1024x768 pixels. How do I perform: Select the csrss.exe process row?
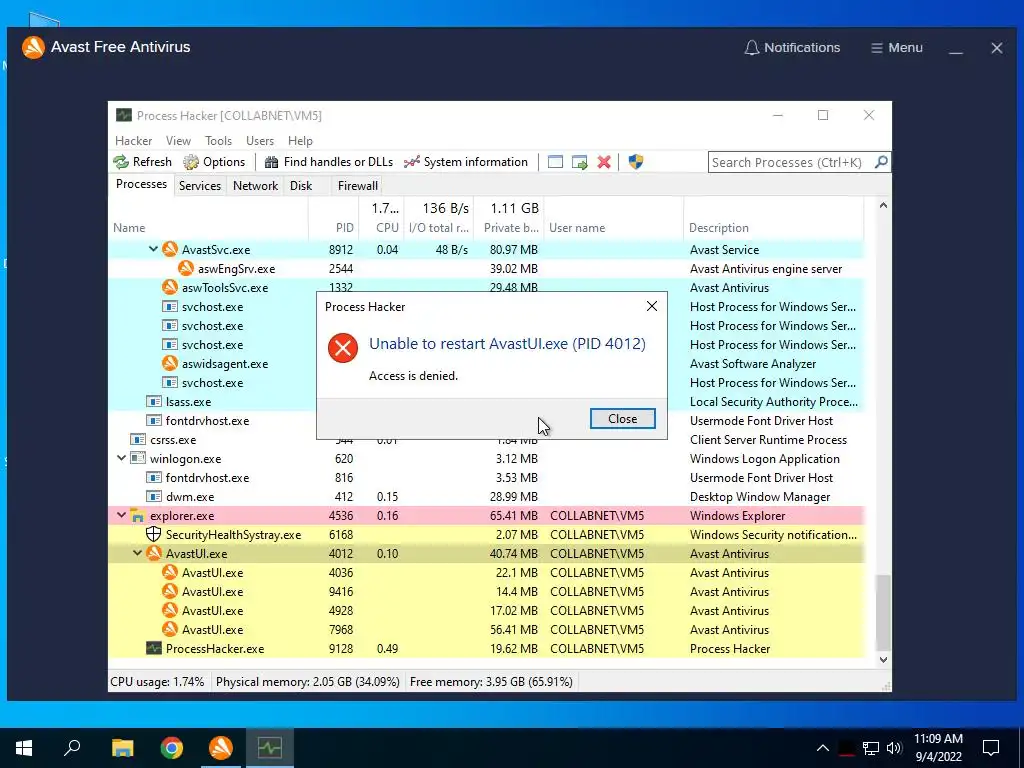click(x=486, y=440)
